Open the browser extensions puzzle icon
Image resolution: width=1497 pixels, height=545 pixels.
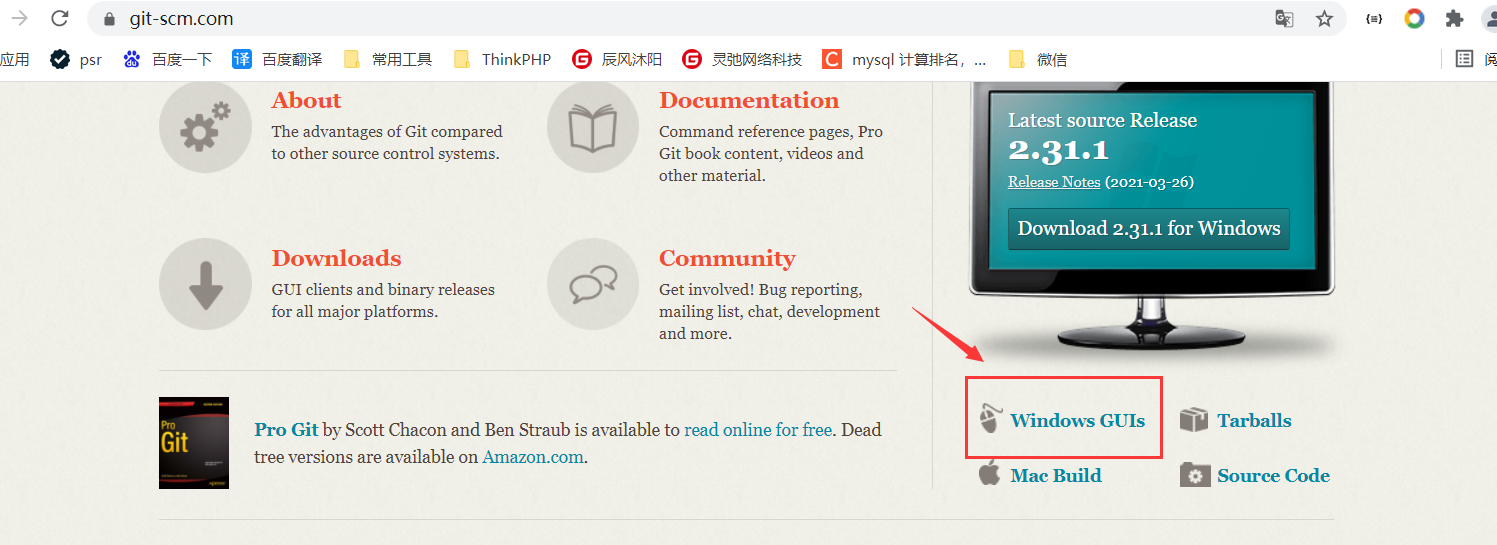[x=1454, y=18]
